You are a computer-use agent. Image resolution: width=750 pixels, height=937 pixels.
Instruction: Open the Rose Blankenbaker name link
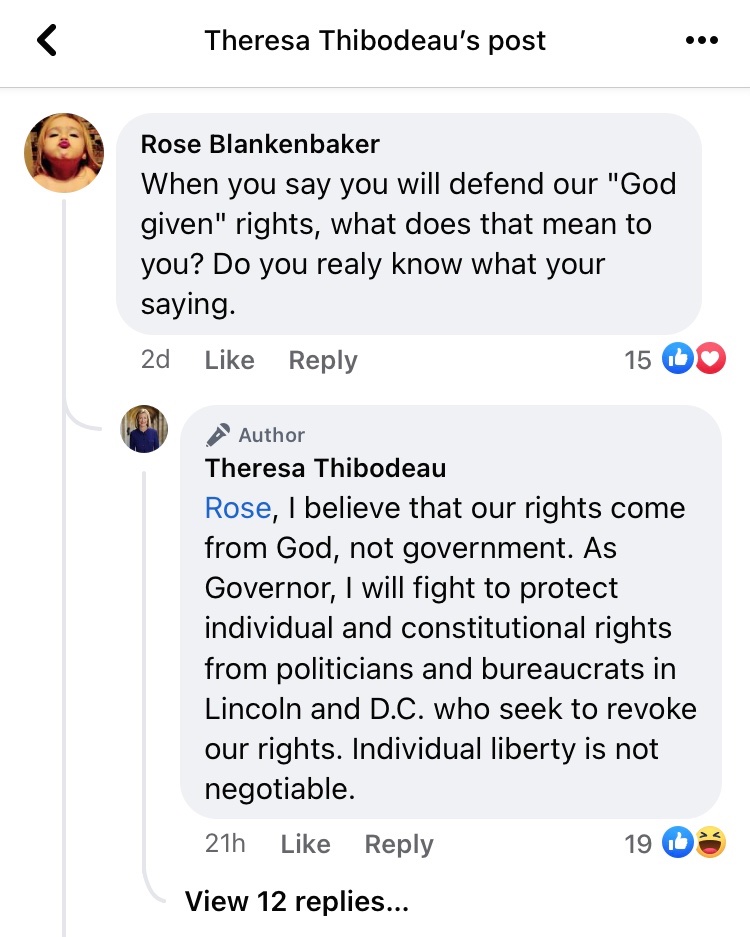tap(260, 144)
